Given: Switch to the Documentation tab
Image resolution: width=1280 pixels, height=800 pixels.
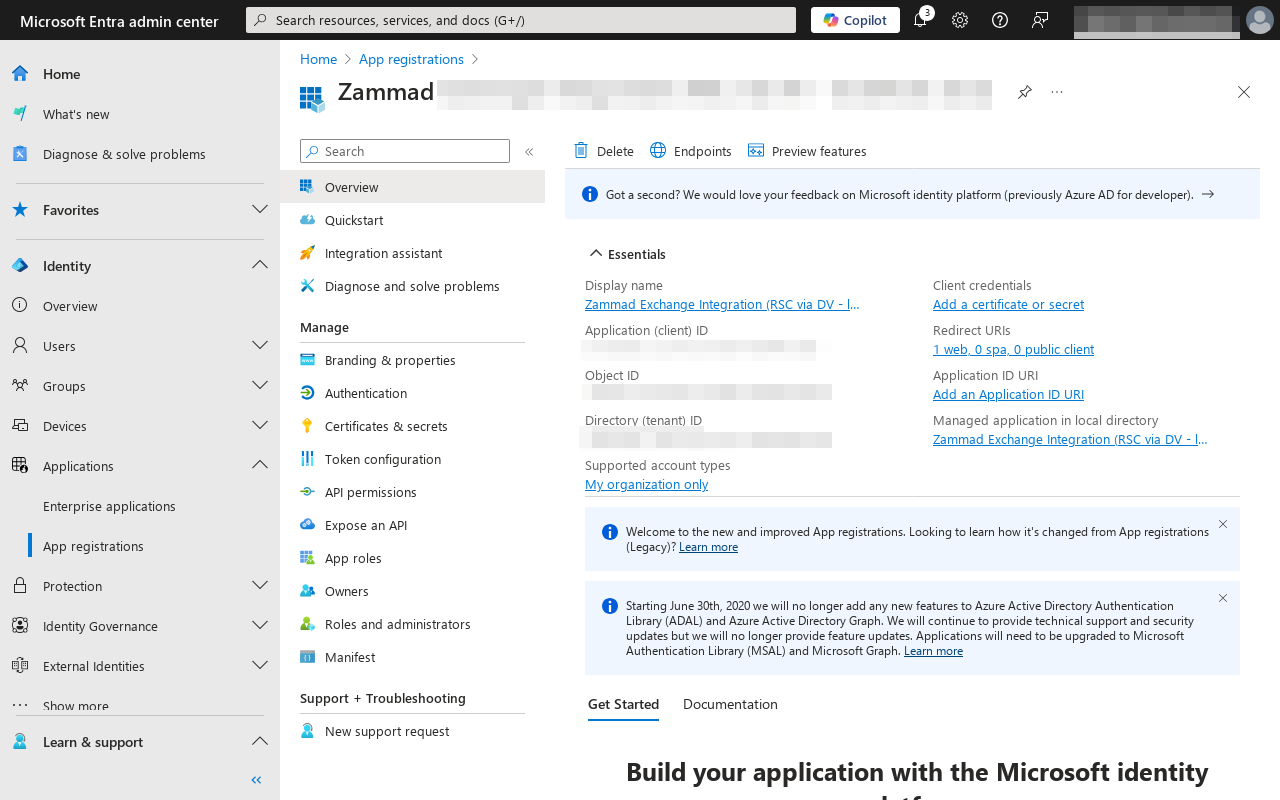Looking at the screenshot, I should click(730, 704).
